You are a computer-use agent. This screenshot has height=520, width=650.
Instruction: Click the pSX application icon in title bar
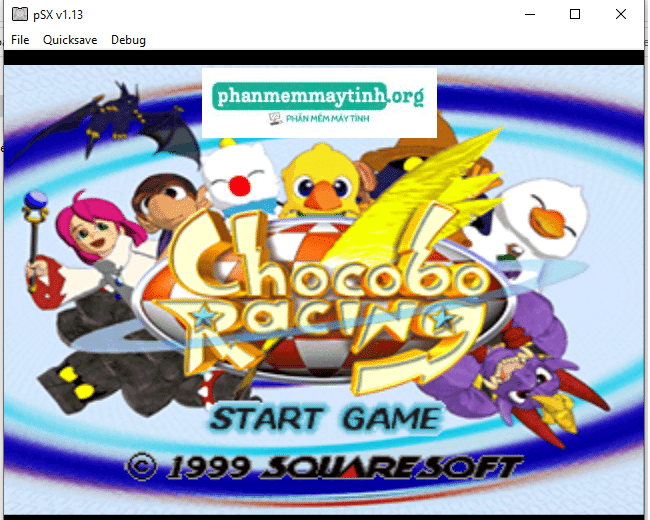pos(19,15)
